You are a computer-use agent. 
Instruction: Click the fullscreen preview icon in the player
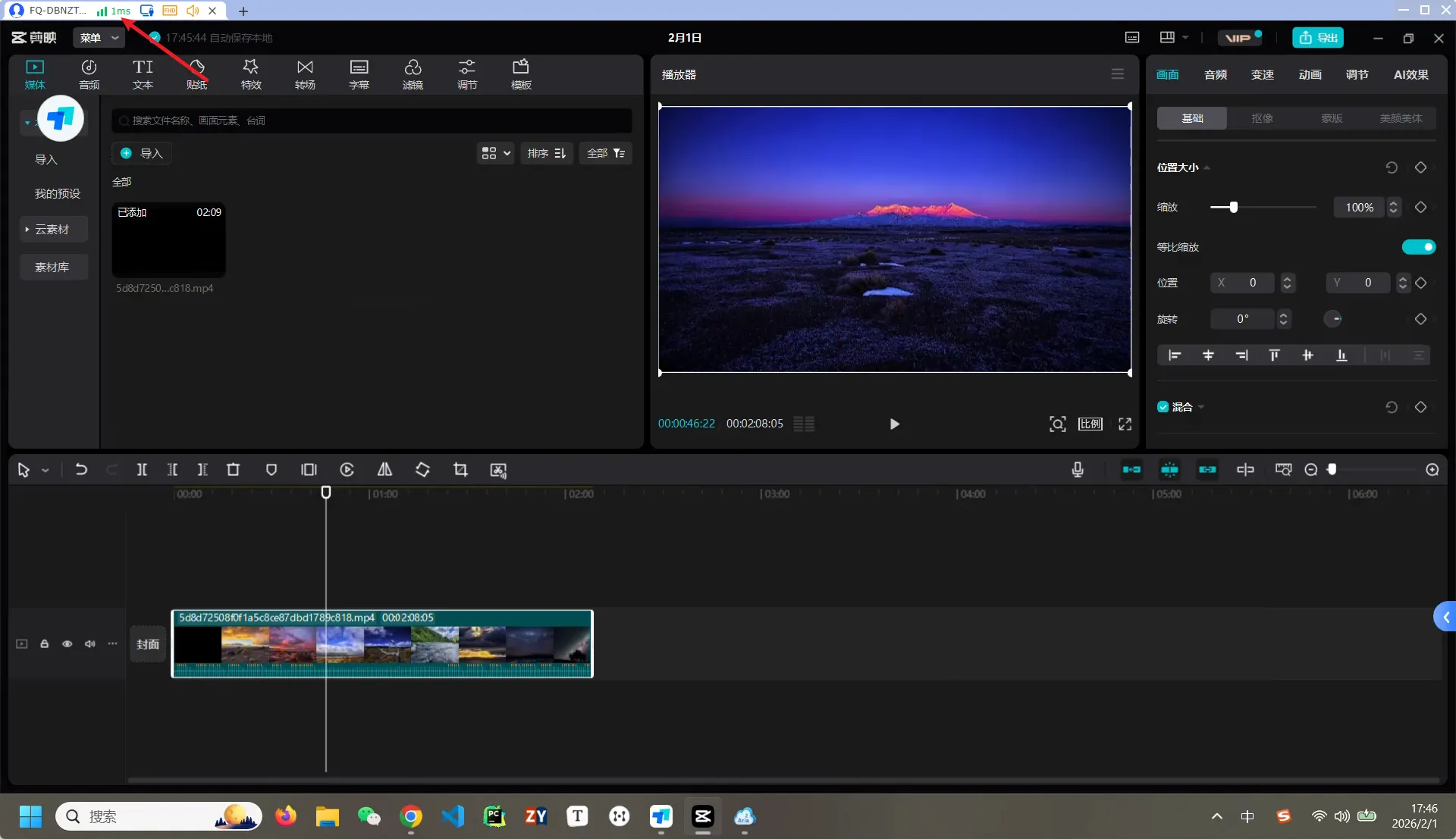tap(1125, 424)
